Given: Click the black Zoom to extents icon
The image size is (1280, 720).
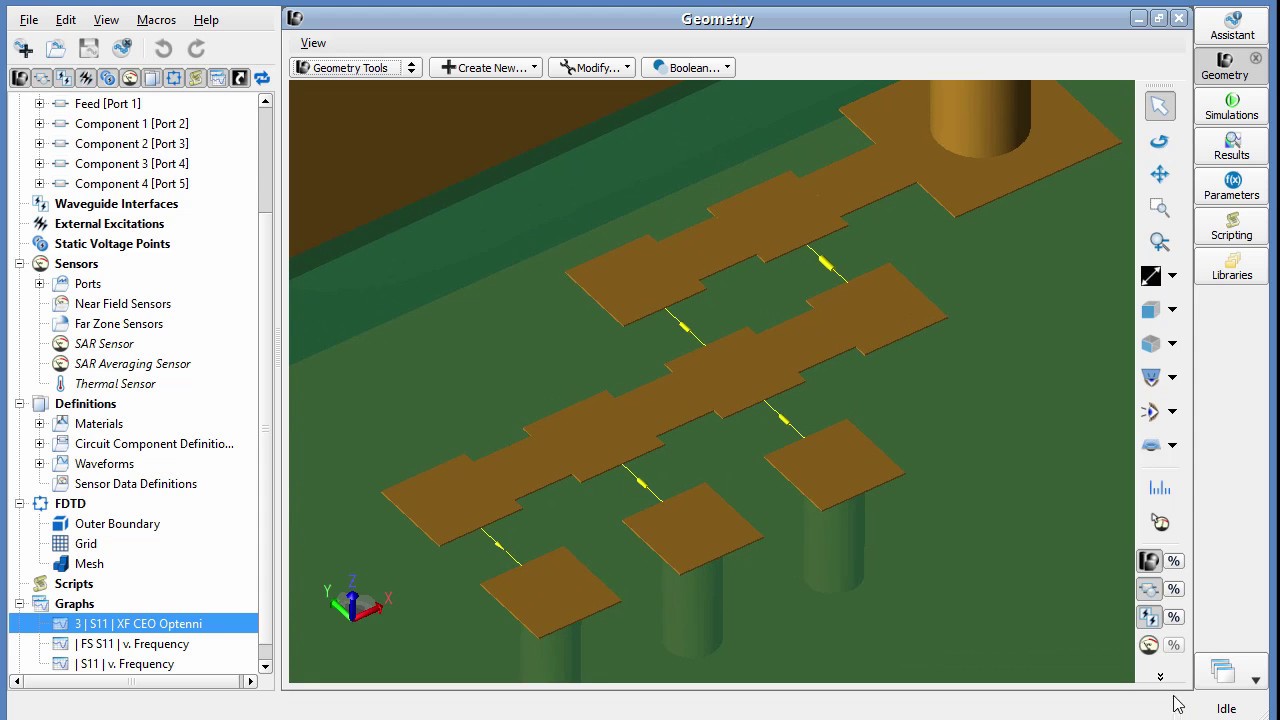Looking at the screenshot, I should coord(1151,276).
